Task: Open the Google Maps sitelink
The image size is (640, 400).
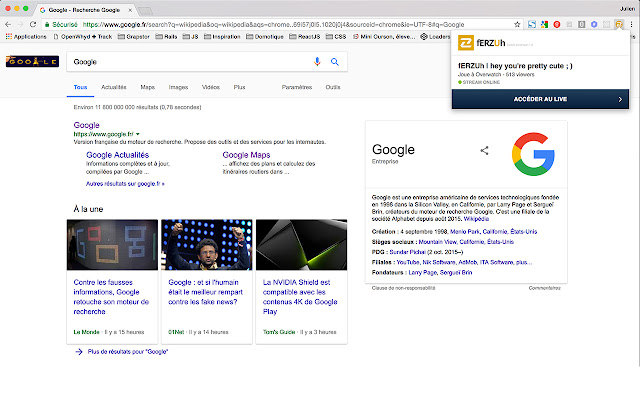Action: 246,155
